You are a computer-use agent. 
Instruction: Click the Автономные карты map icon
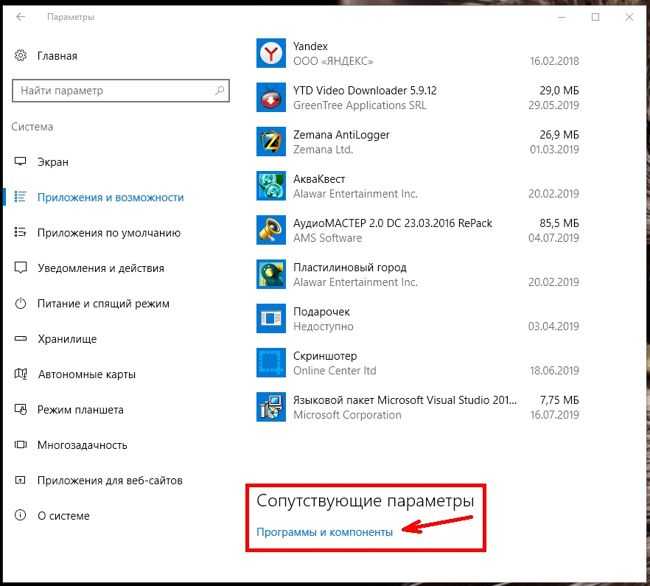[21, 374]
